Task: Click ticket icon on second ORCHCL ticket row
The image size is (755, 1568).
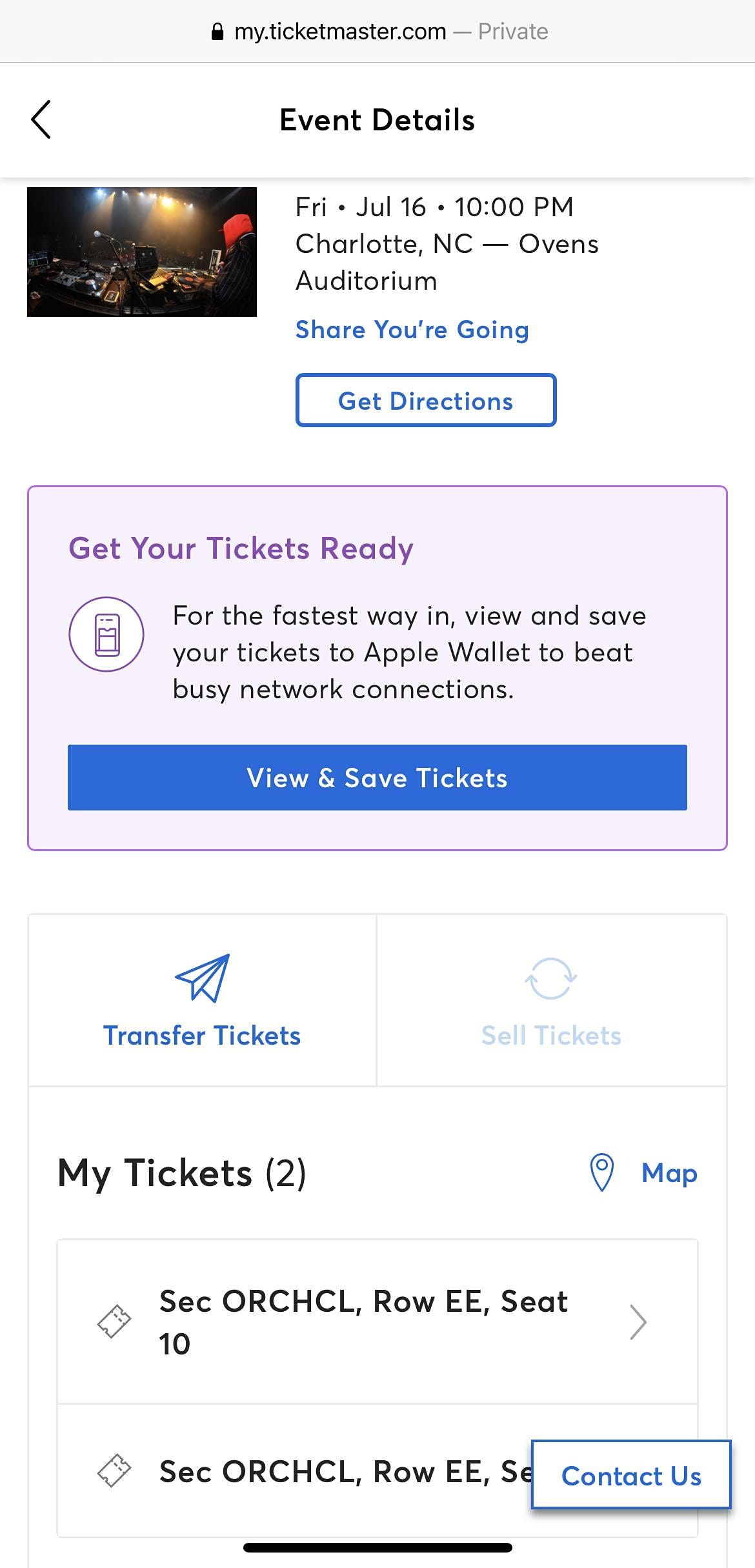Action: click(x=114, y=1471)
